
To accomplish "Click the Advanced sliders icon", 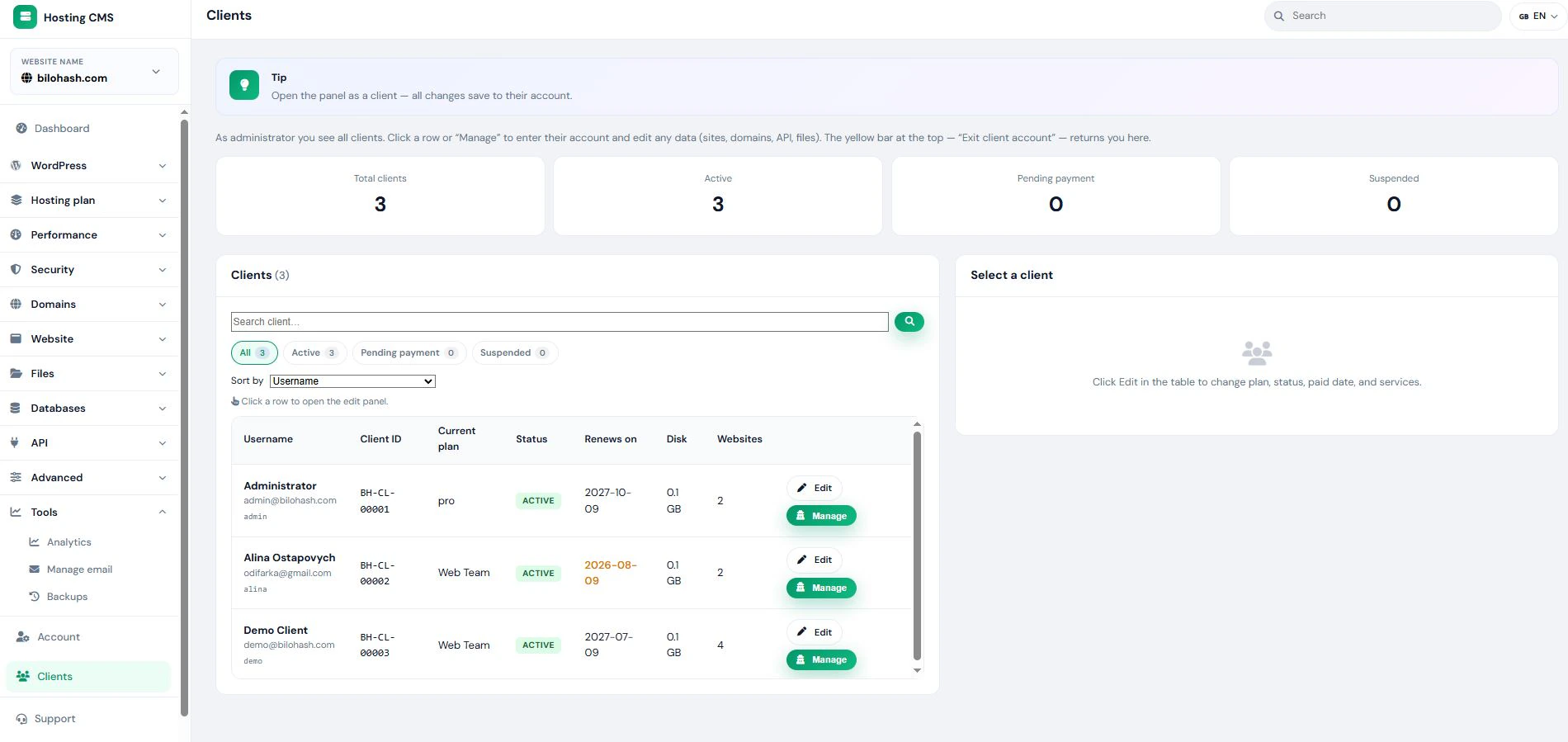I will tap(16, 477).
